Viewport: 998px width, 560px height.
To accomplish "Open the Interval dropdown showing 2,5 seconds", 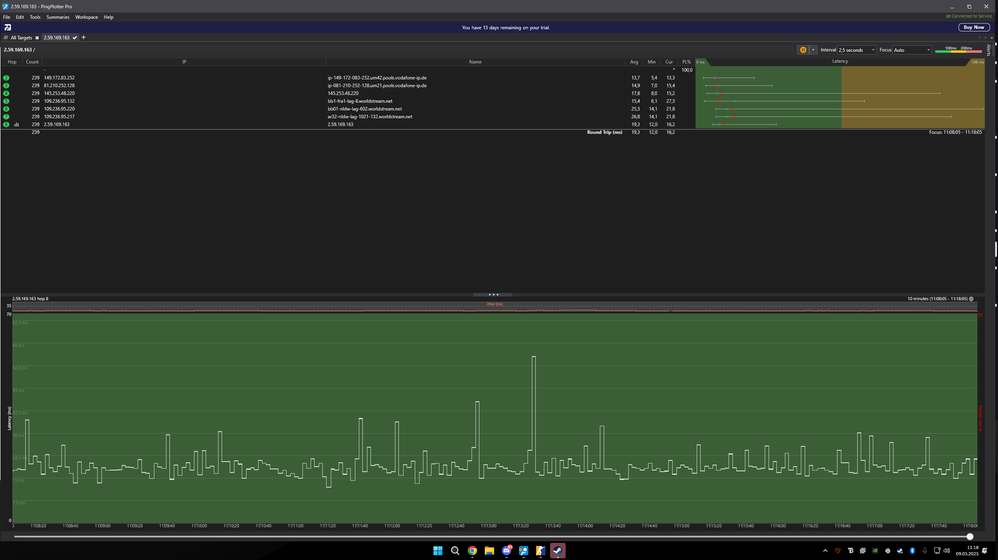I will tap(857, 49).
